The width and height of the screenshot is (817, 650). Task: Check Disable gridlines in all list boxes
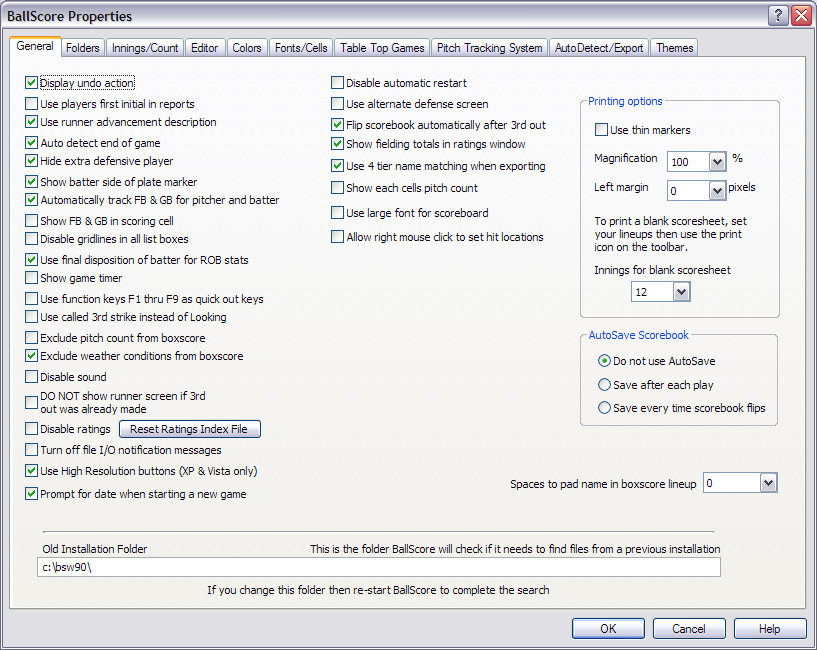31,239
